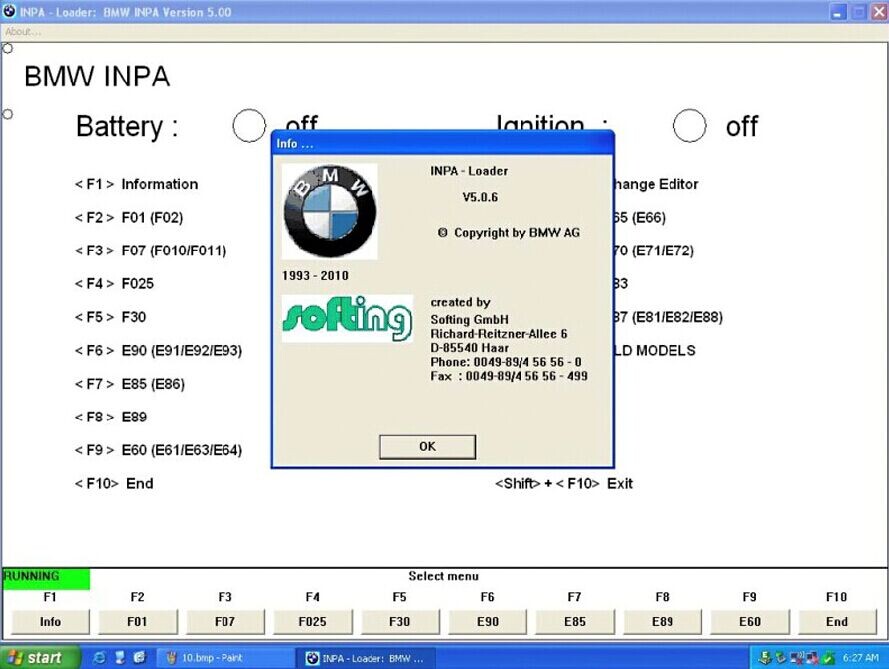This screenshot has width=889, height=669.
Task: Click the Softing logo image
Action: click(348, 318)
